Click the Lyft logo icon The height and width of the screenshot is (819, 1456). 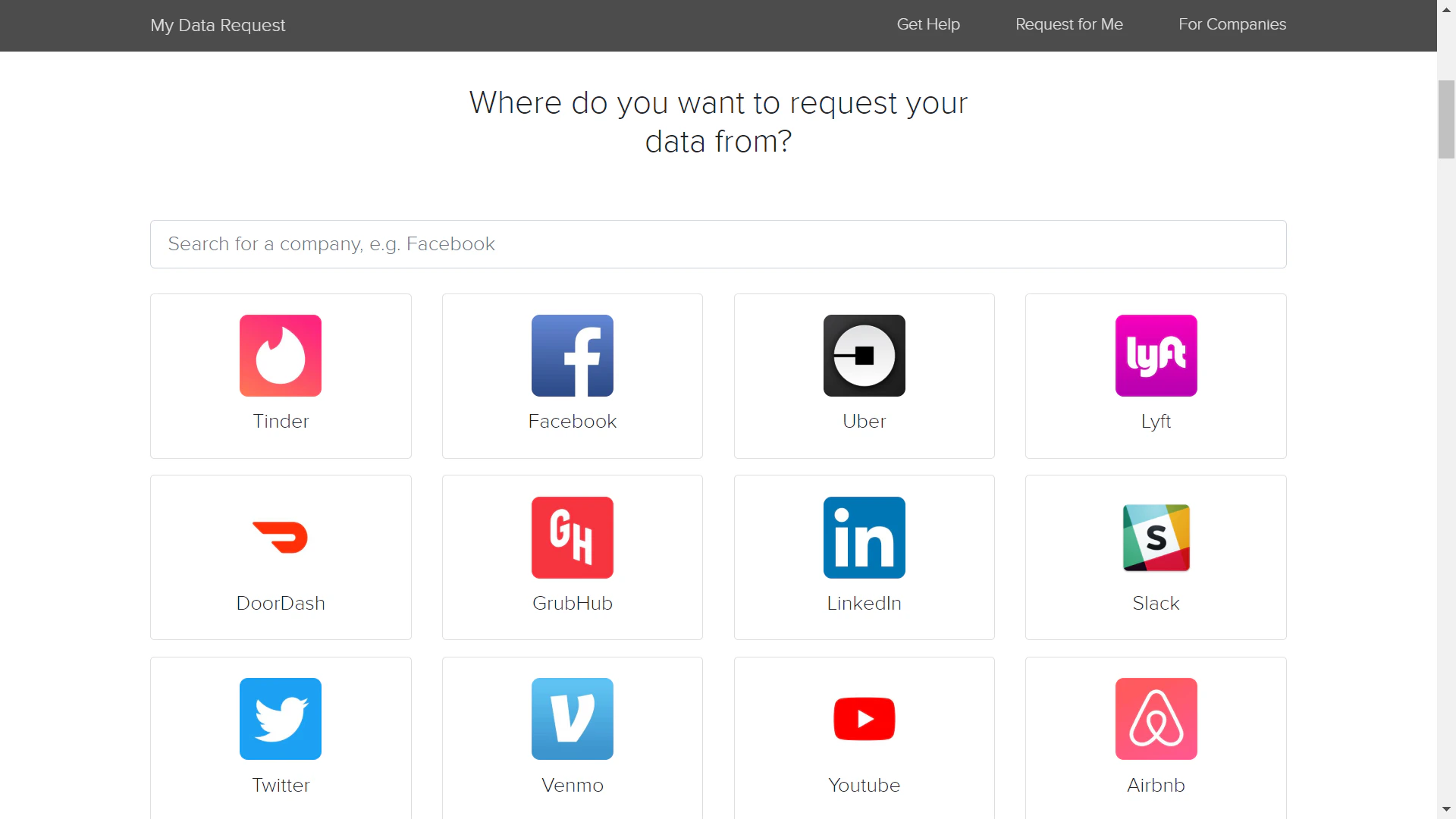pos(1155,355)
